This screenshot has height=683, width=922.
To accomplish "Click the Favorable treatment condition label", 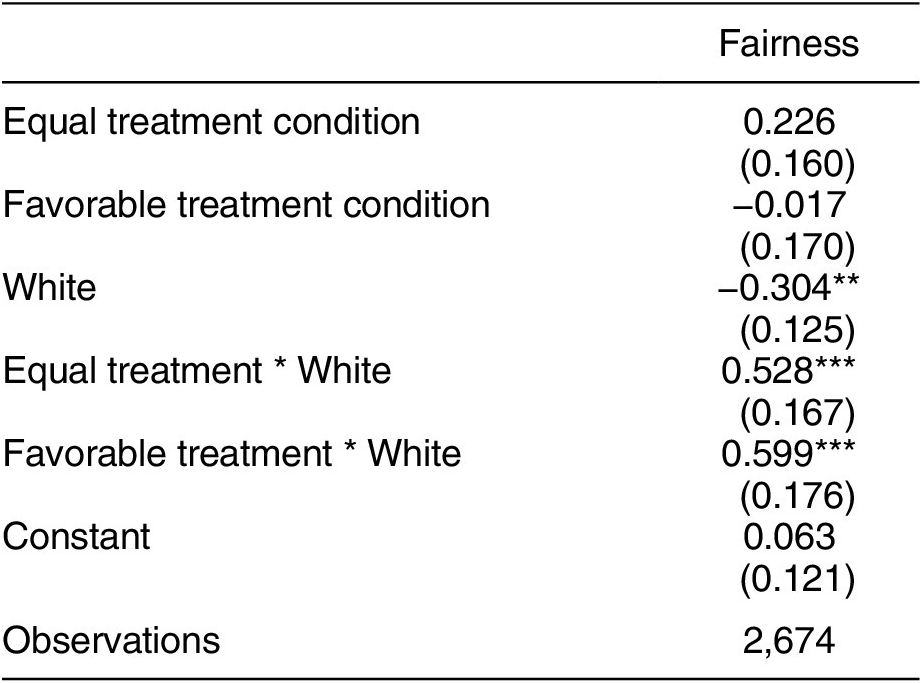I will pos(247,205).
